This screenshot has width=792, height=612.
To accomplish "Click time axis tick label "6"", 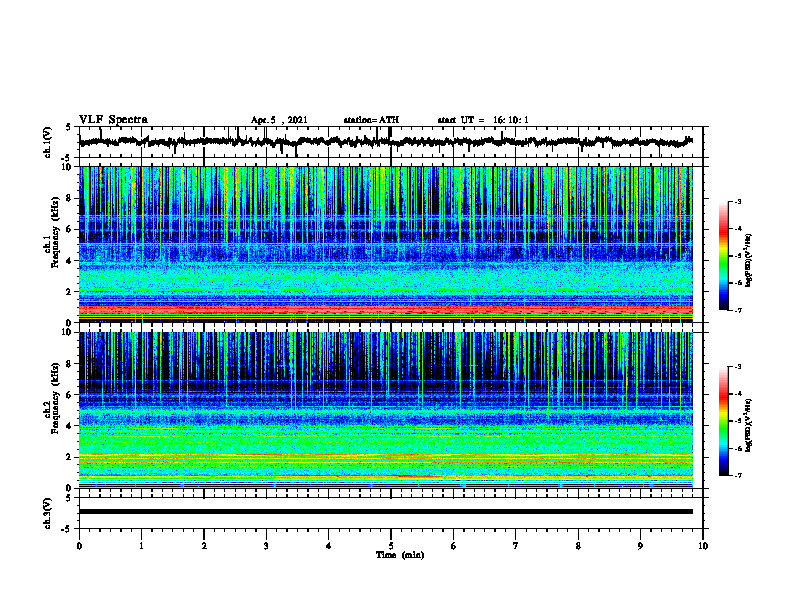I will point(454,546).
